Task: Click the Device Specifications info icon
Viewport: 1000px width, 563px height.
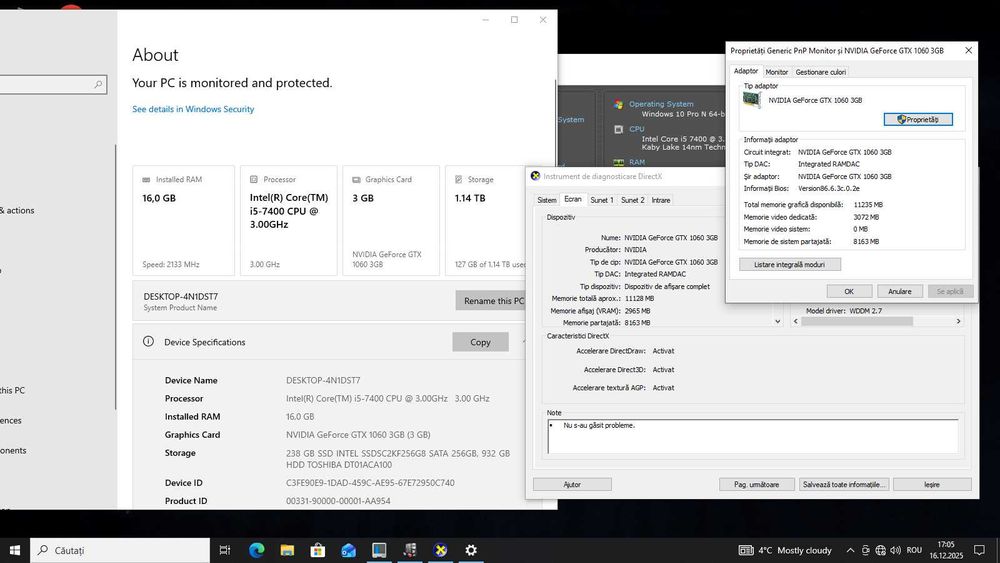Action: (149, 341)
